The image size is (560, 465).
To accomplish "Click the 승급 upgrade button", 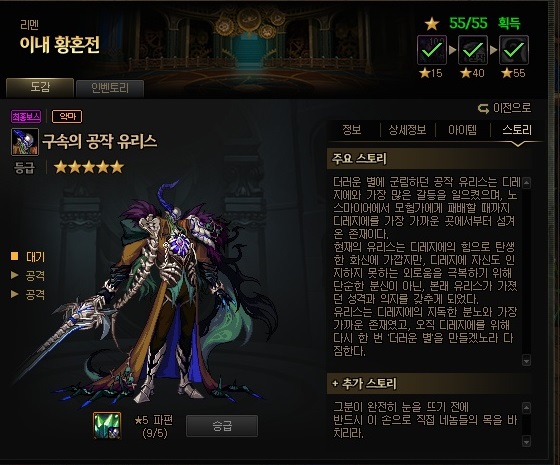I will click(x=222, y=426).
